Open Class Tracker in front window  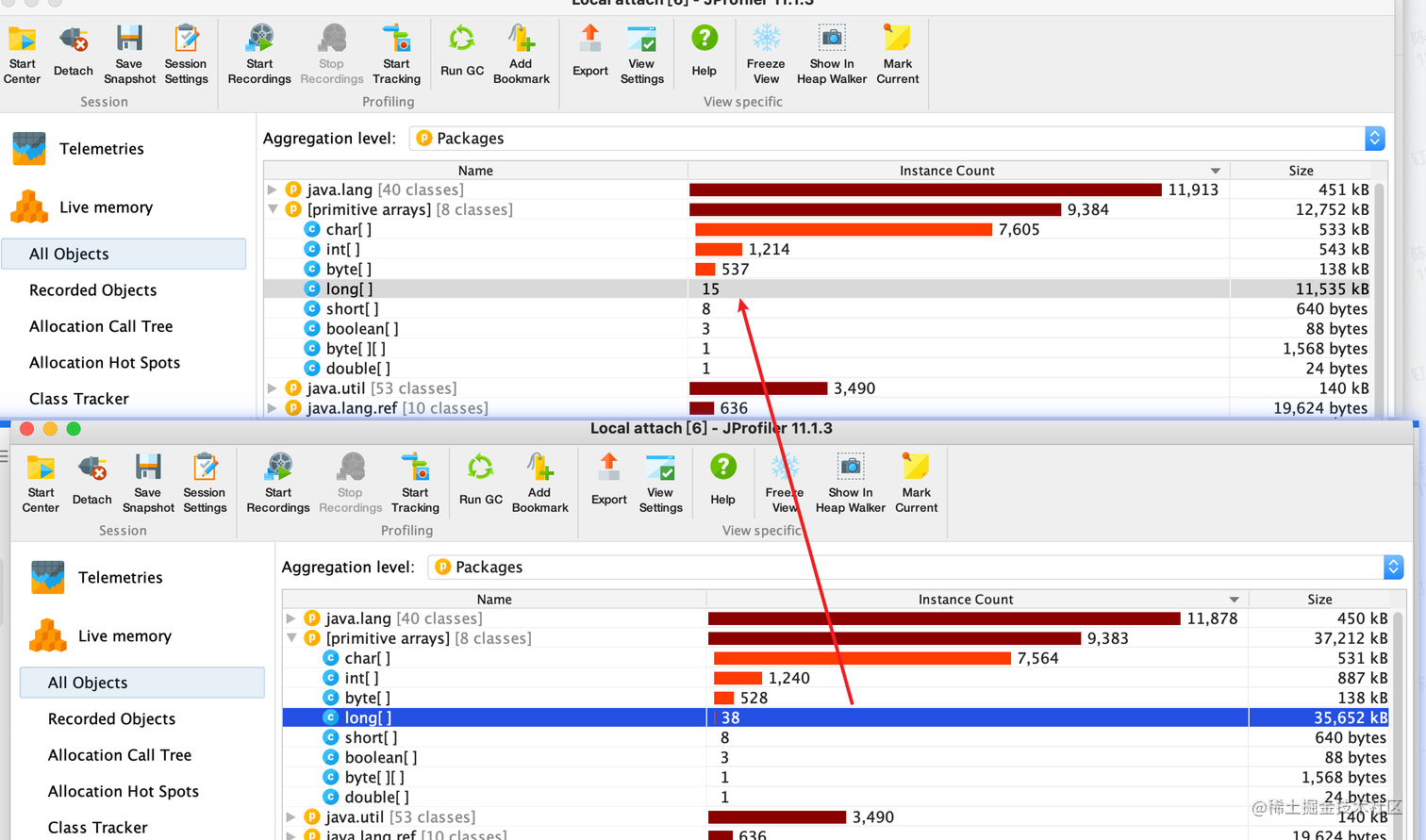pos(97,827)
